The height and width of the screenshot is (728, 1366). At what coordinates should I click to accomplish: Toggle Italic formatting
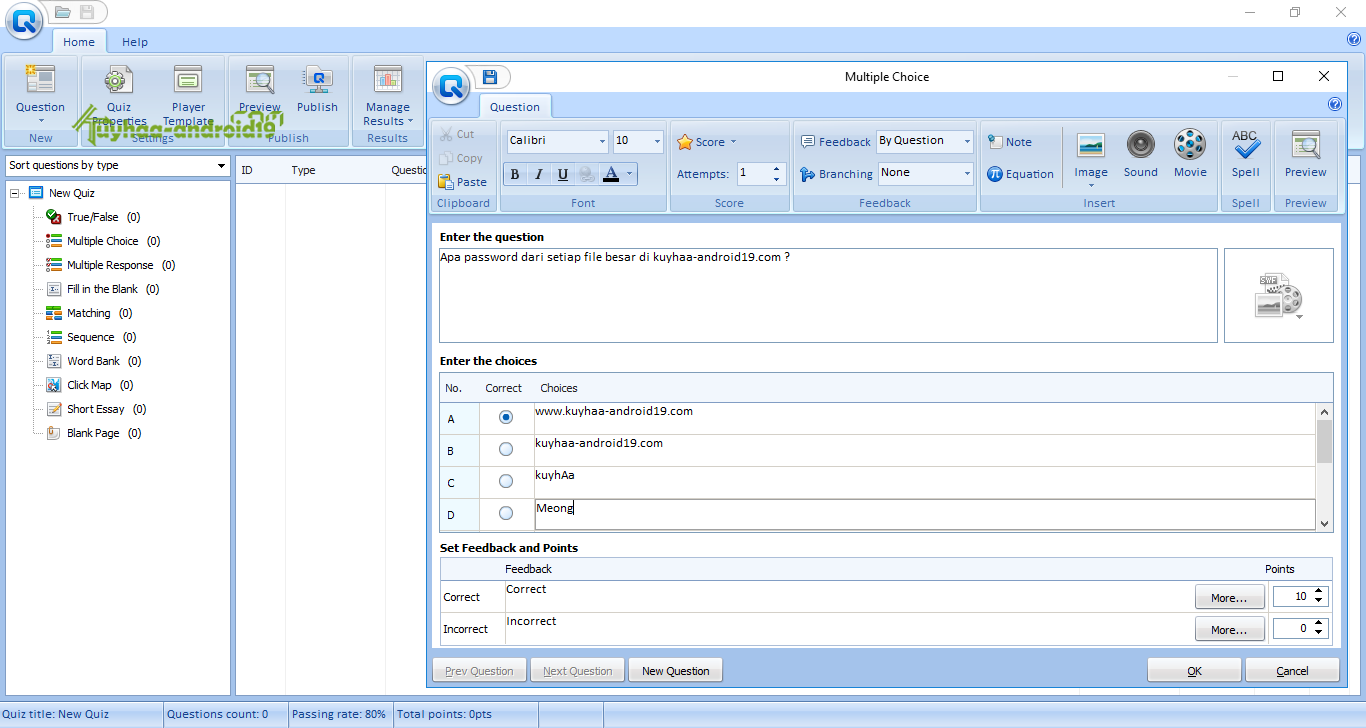tap(539, 174)
